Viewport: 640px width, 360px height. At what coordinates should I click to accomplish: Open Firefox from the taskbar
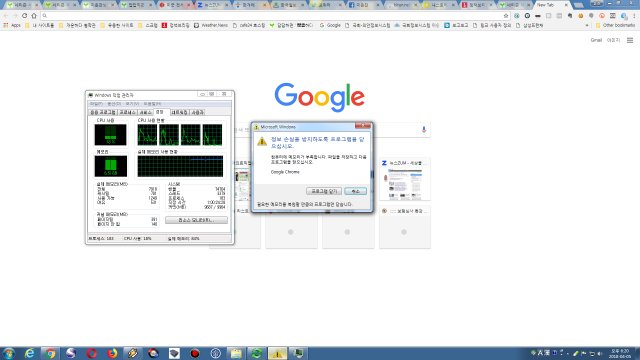[112, 353]
